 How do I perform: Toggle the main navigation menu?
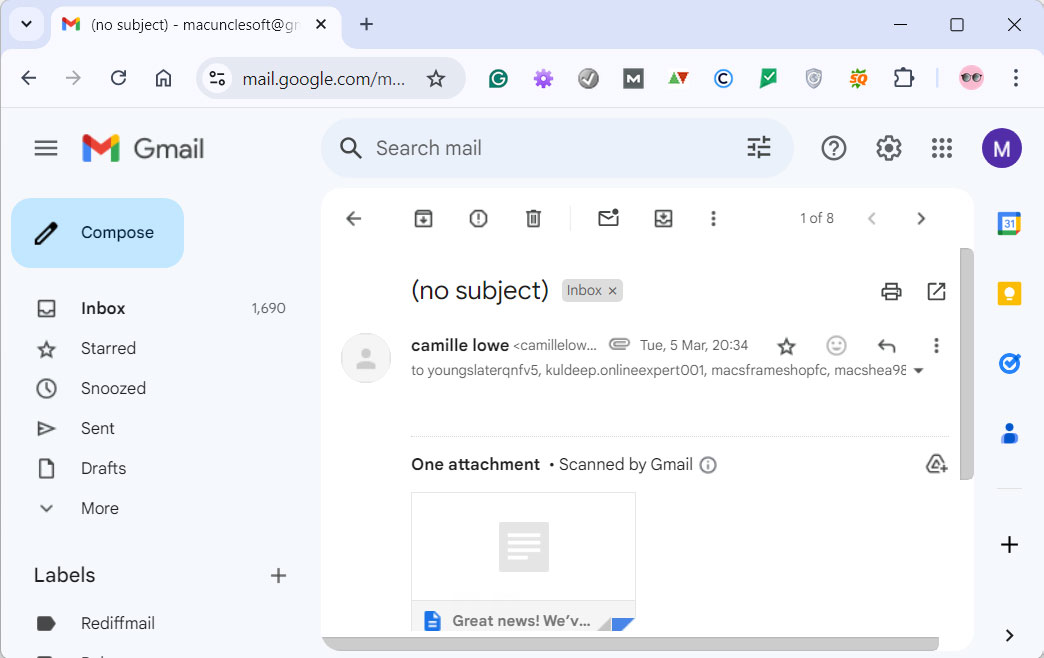[45, 147]
